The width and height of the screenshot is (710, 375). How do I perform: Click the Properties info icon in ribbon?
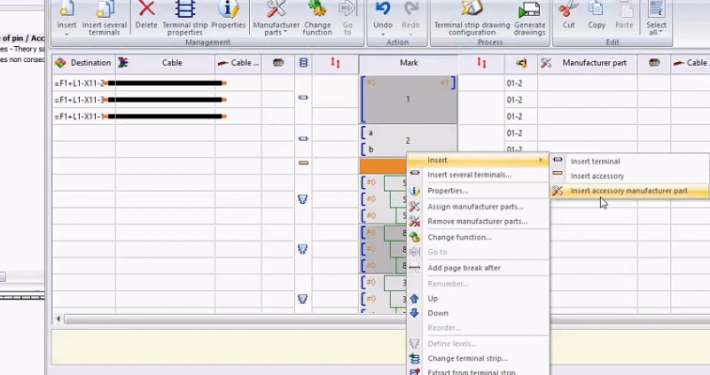point(228,9)
